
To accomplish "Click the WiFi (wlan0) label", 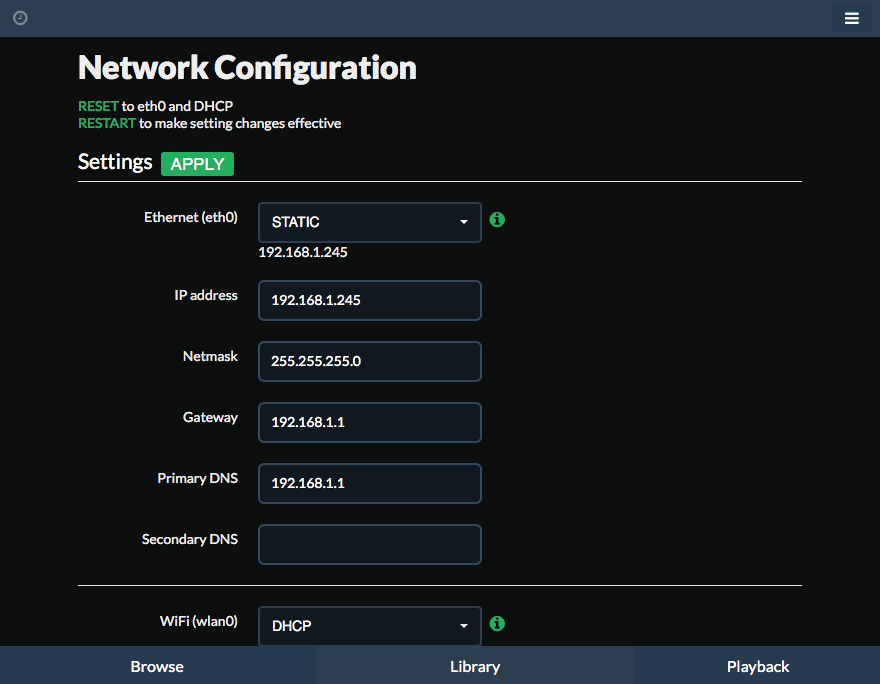I will [199, 621].
